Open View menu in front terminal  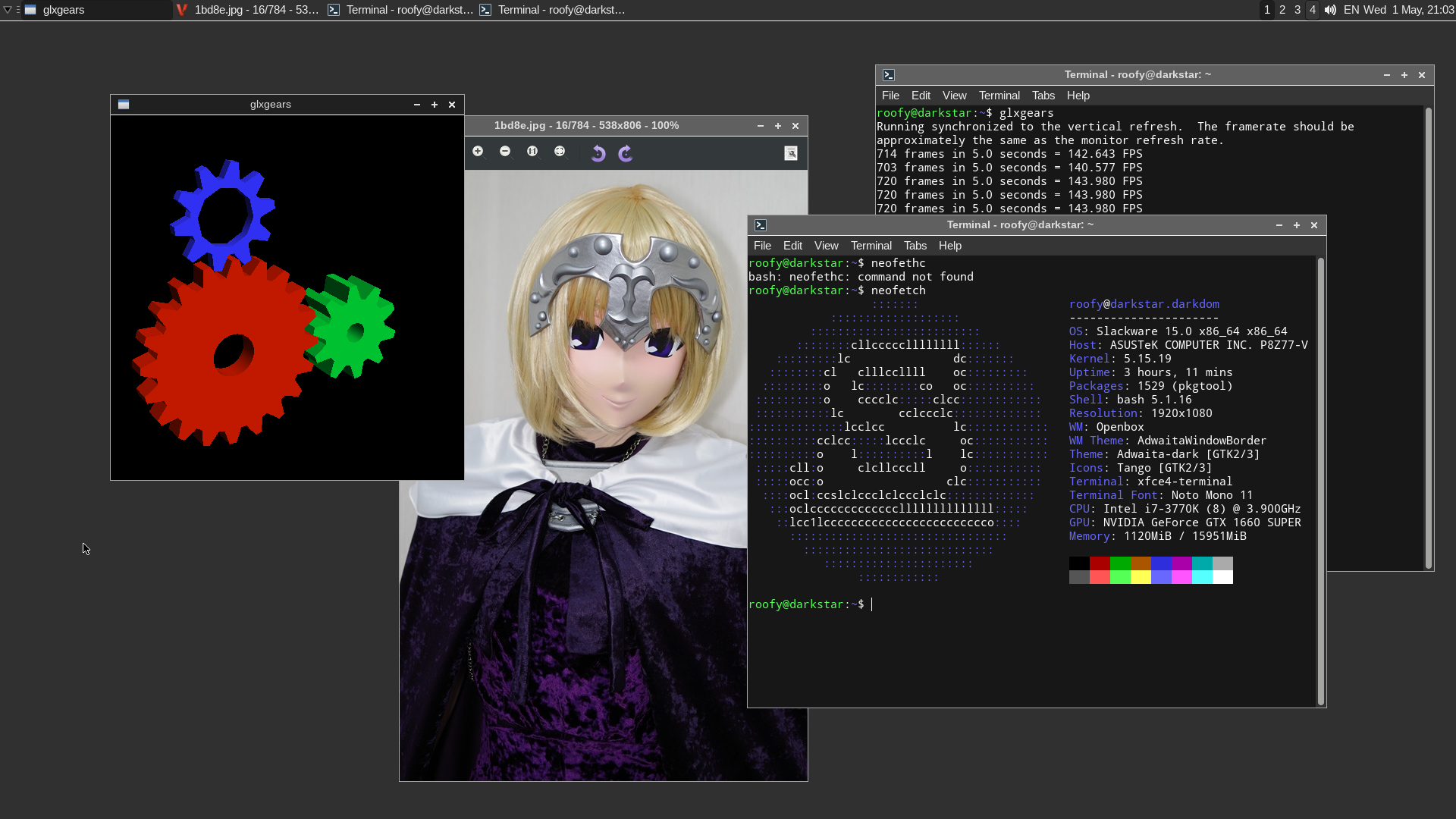[x=826, y=246]
